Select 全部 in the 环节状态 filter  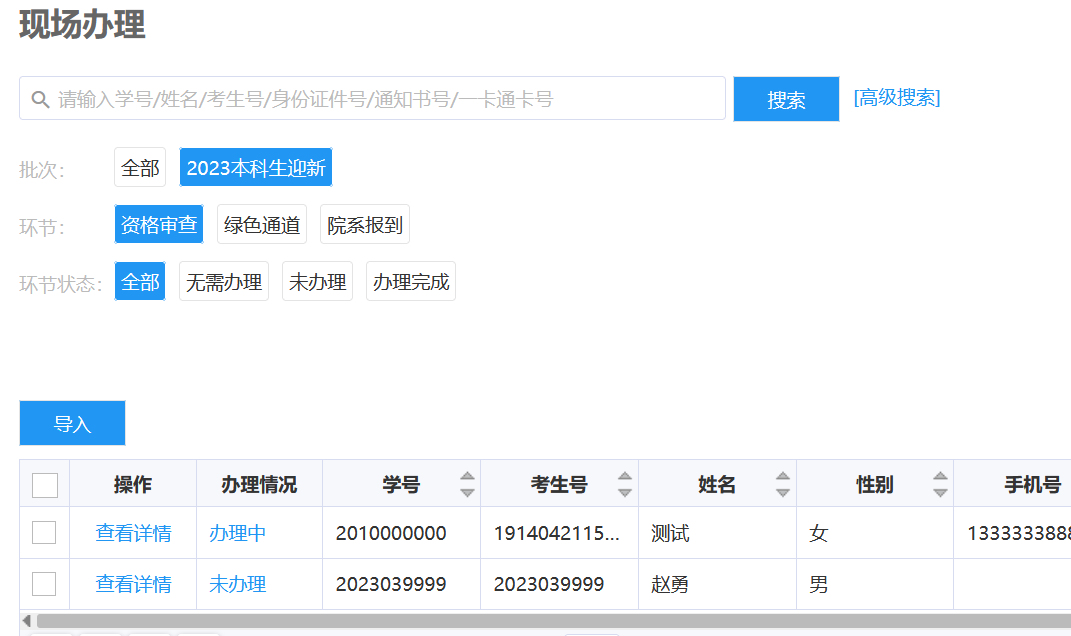140,281
